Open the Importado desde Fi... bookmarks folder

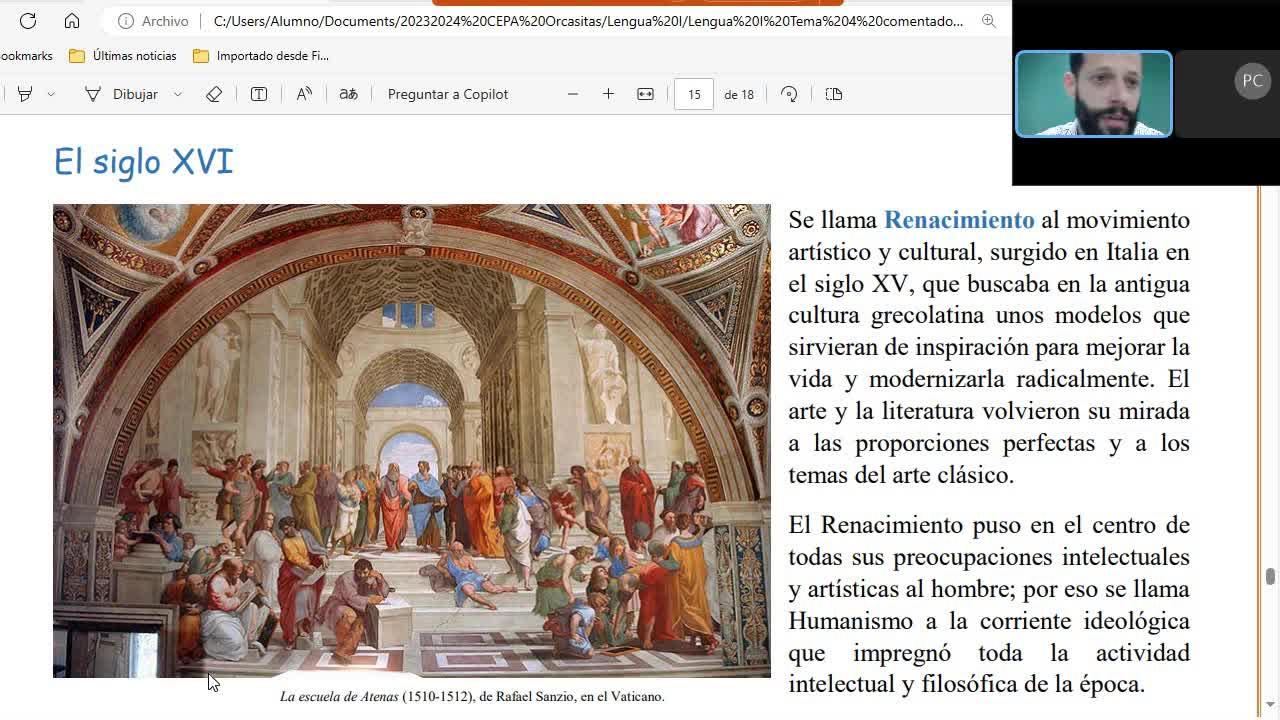coord(261,56)
